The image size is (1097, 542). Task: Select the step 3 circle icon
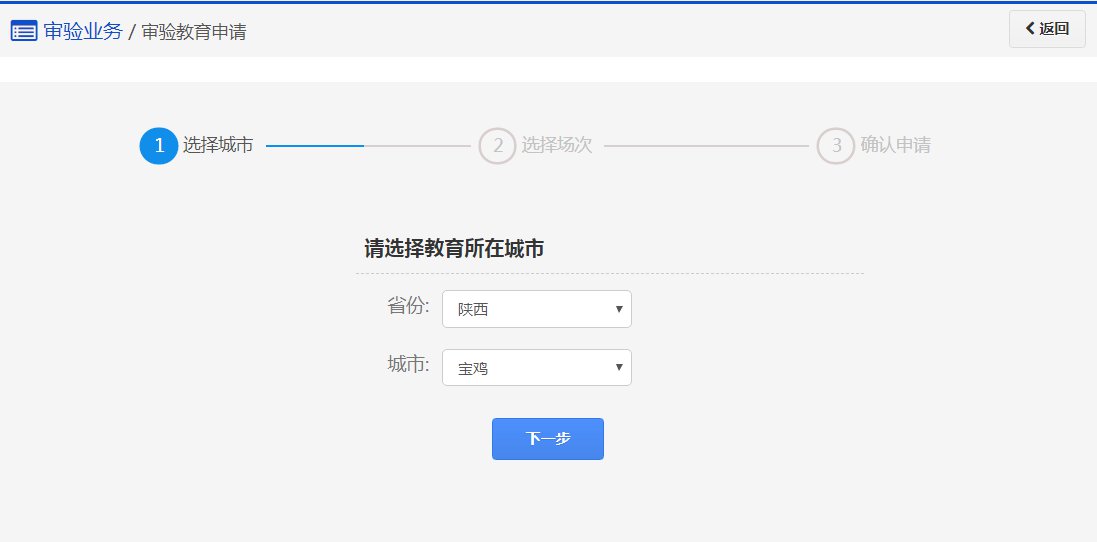[836, 145]
